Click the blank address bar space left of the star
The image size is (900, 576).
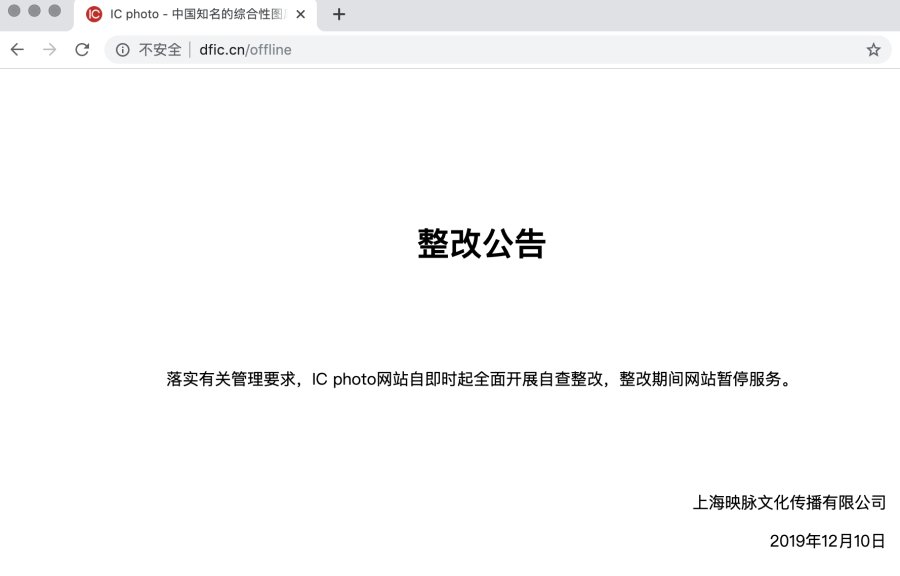[600, 50]
